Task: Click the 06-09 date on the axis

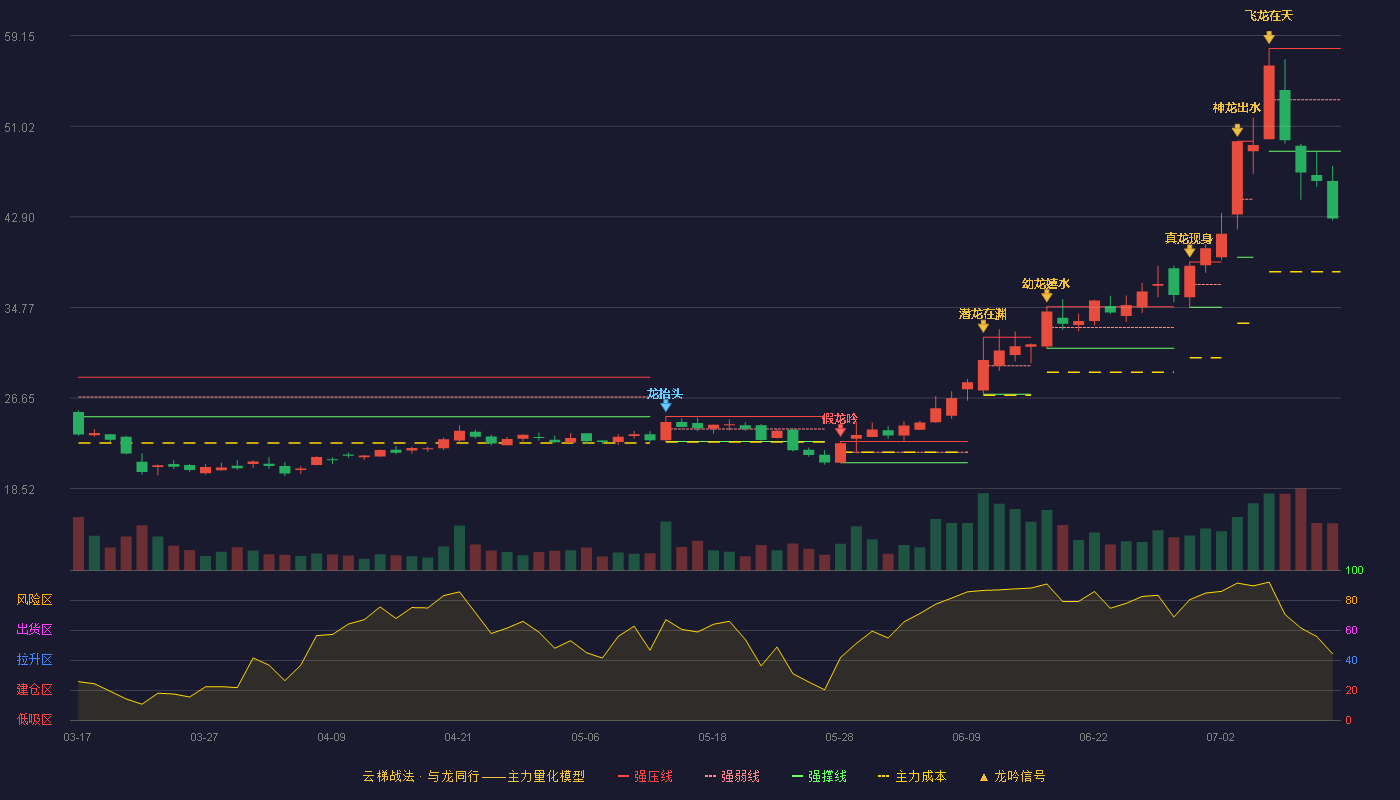Action: (x=966, y=737)
